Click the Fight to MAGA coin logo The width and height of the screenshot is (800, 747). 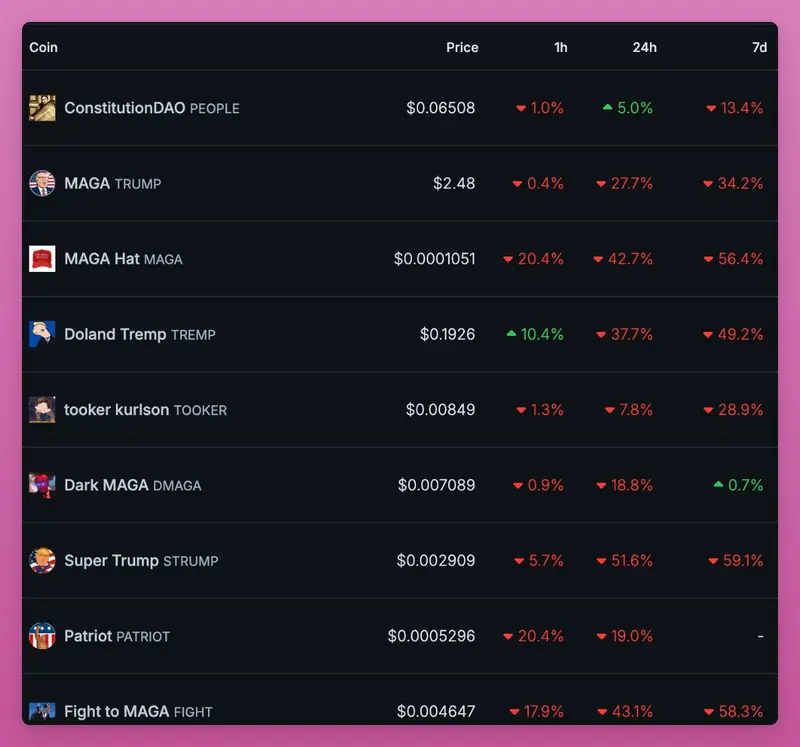click(x=42, y=711)
